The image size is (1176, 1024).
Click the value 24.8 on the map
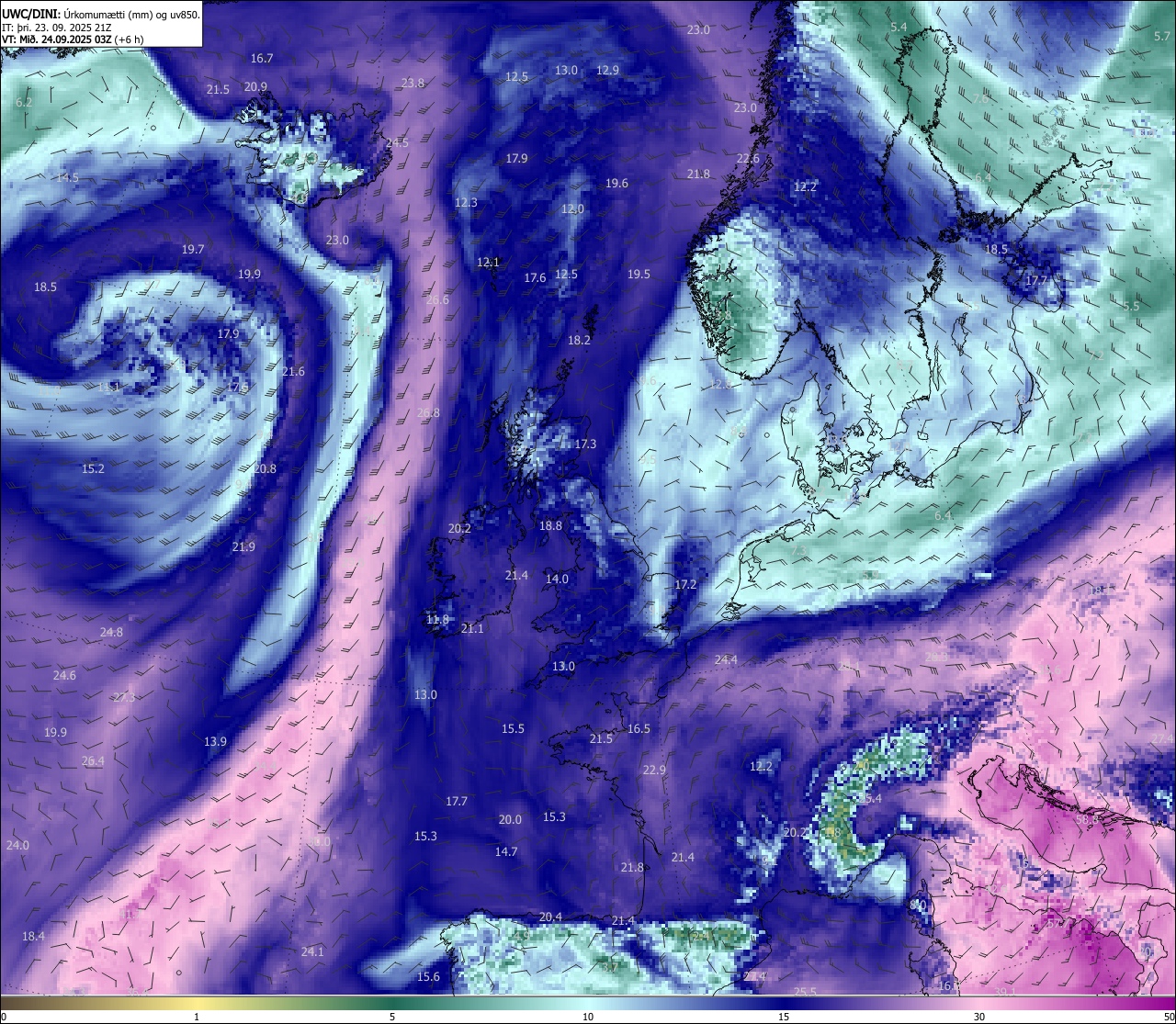111,633
